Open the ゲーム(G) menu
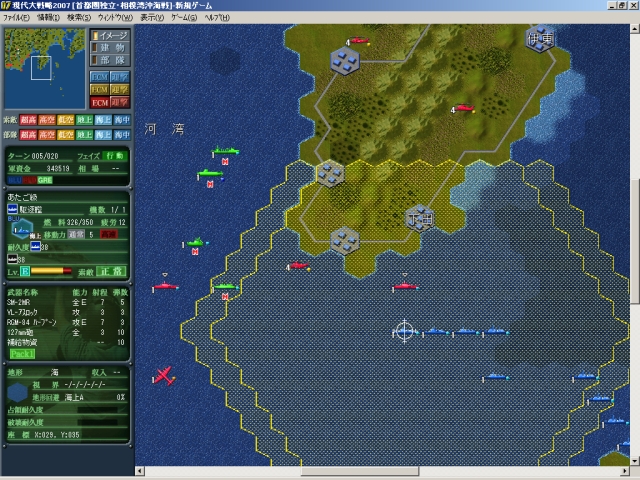The width and height of the screenshot is (640, 480). click(184, 18)
